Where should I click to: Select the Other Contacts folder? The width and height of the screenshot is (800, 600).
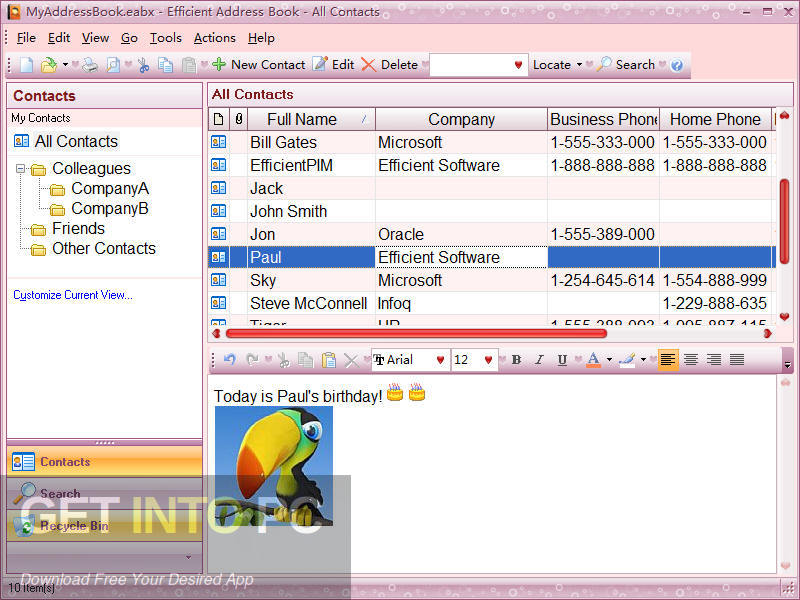click(104, 248)
